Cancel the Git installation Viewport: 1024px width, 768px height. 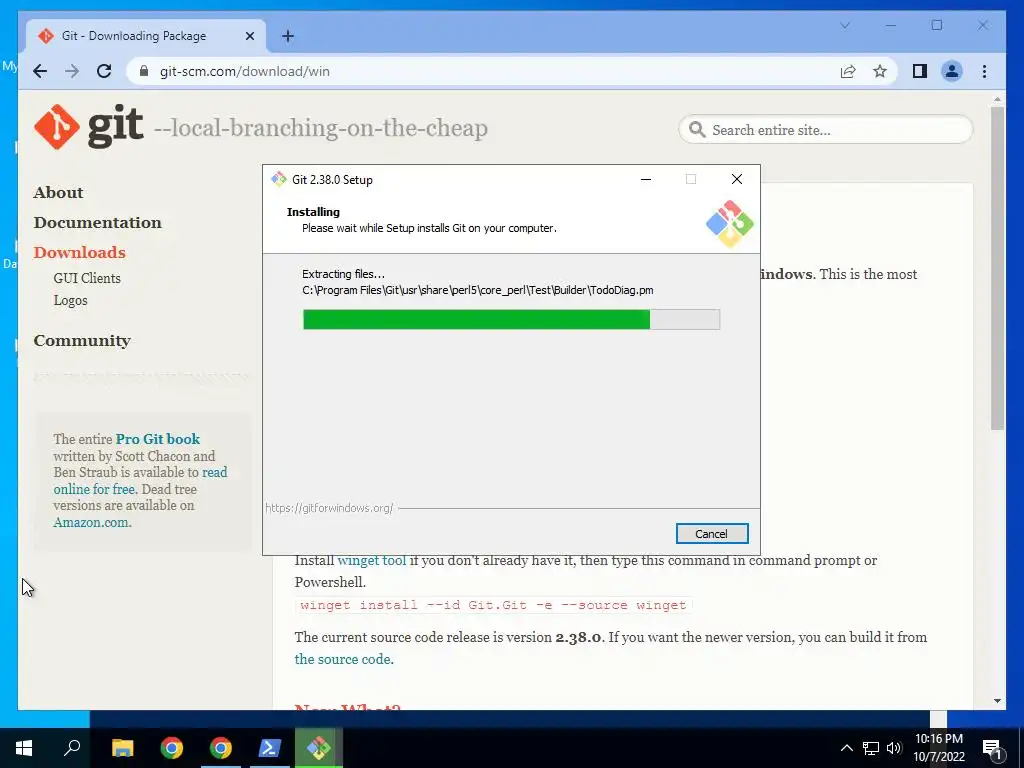pos(712,534)
